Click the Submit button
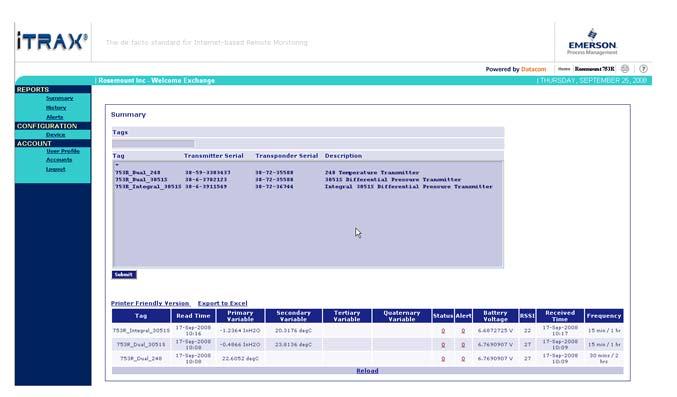Screen dimensions: 677x397 [x=124, y=275]
